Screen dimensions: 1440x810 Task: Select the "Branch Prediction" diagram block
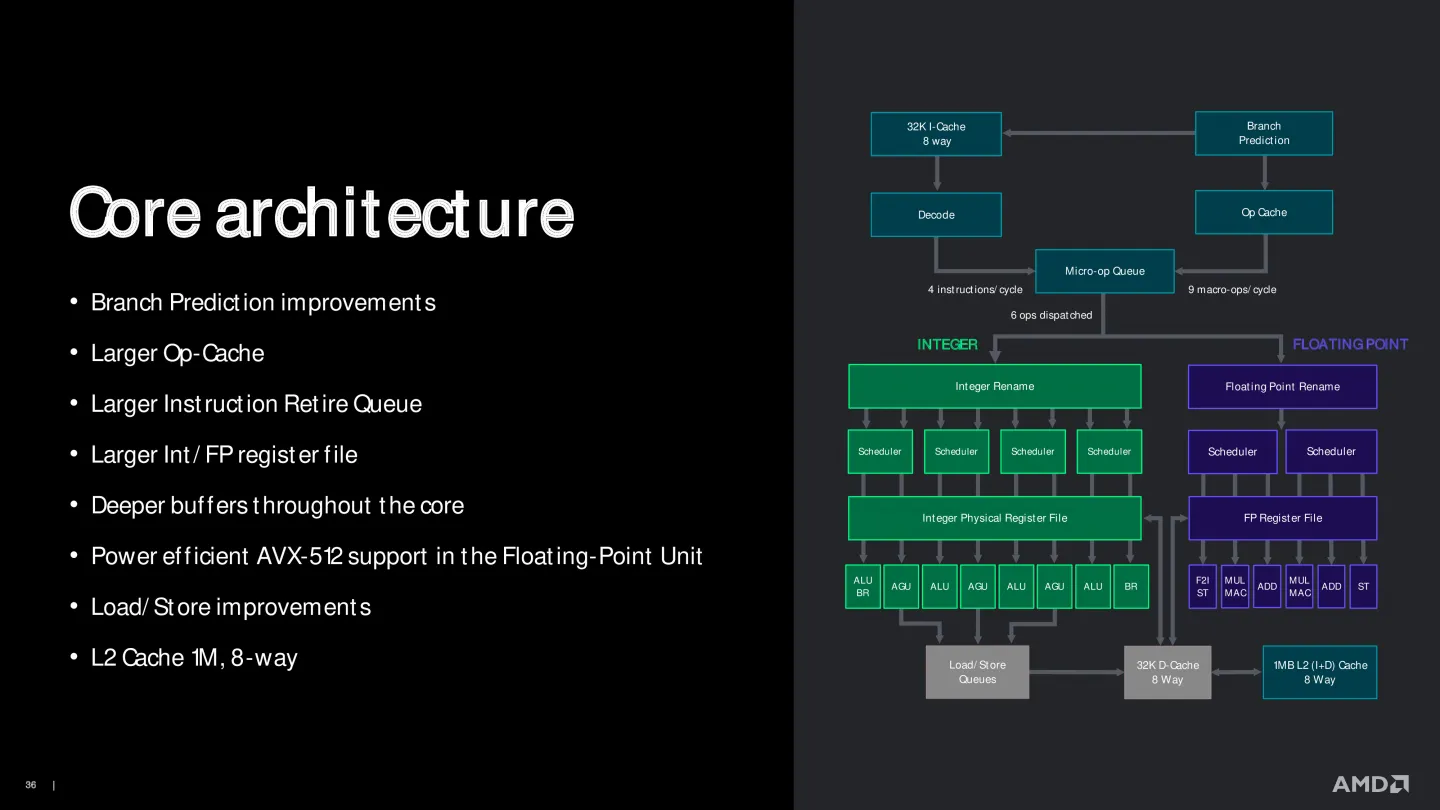[x=1264, y=133]
